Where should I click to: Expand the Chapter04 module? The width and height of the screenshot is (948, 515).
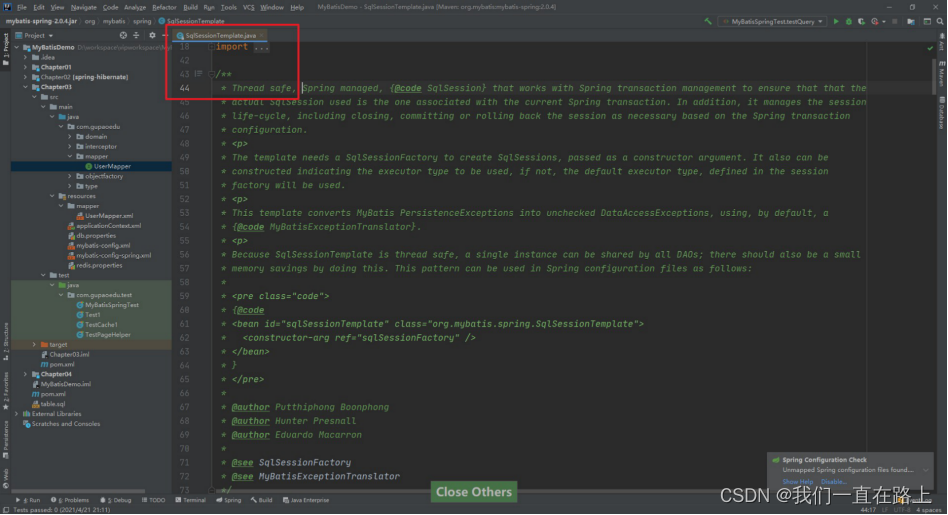(x=25, y=374)
